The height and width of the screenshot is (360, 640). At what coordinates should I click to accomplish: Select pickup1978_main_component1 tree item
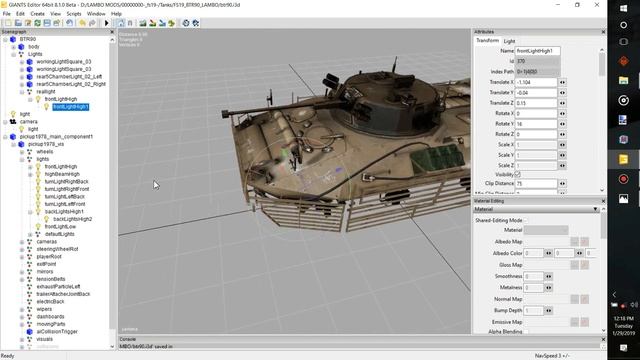[x=56, y=137]
